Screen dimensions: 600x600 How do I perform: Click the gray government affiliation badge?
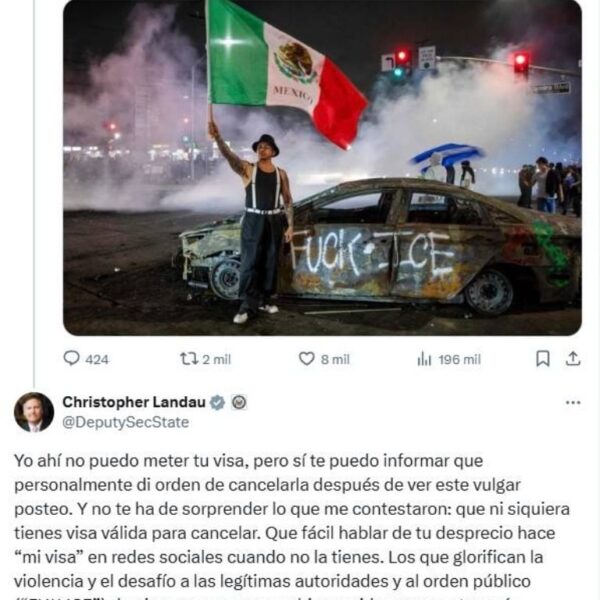coord(239,403)
